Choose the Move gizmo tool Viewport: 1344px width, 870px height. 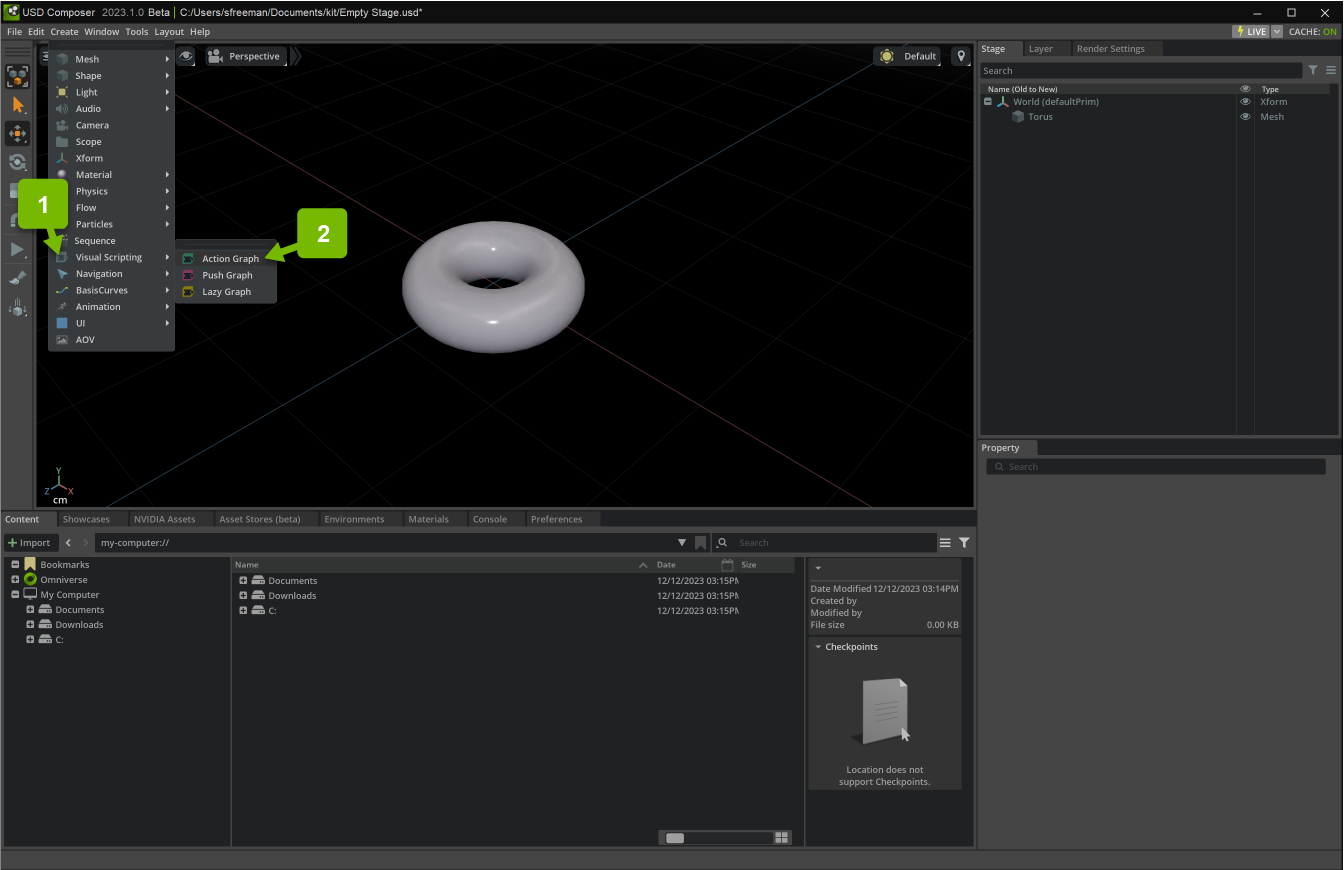tap(18, 133)
